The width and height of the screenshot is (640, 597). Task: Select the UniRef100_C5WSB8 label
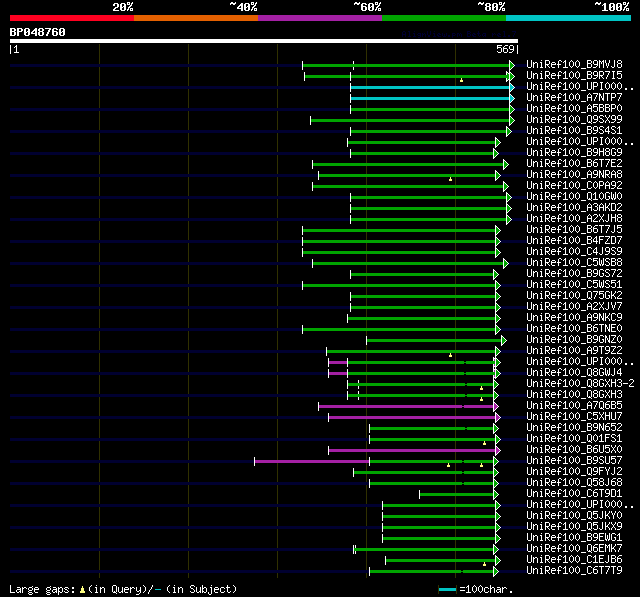click(574, 263)
